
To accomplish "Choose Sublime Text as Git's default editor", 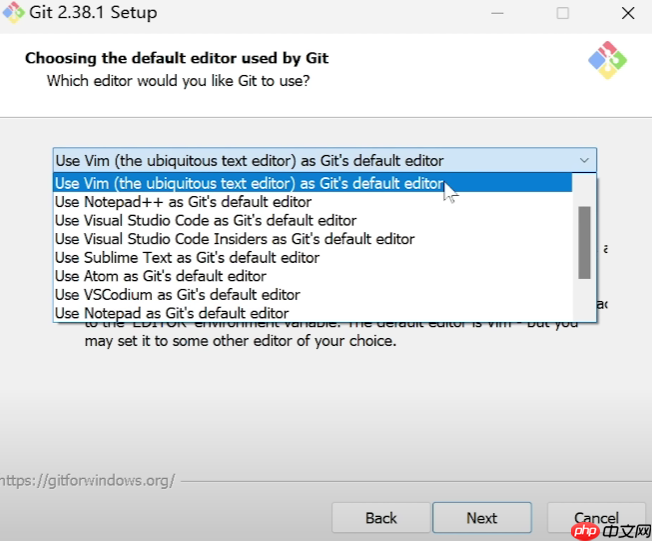I will (313, 258).
